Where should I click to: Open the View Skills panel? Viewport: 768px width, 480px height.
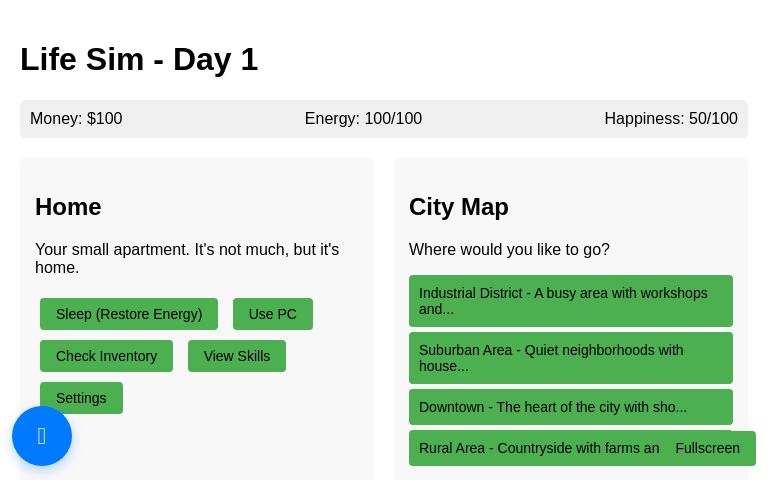237,356
